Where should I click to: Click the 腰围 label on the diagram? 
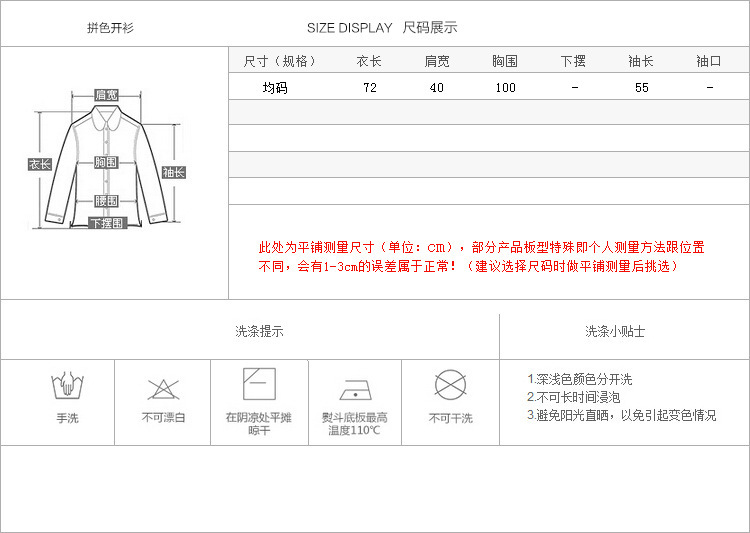pos(106,201)
